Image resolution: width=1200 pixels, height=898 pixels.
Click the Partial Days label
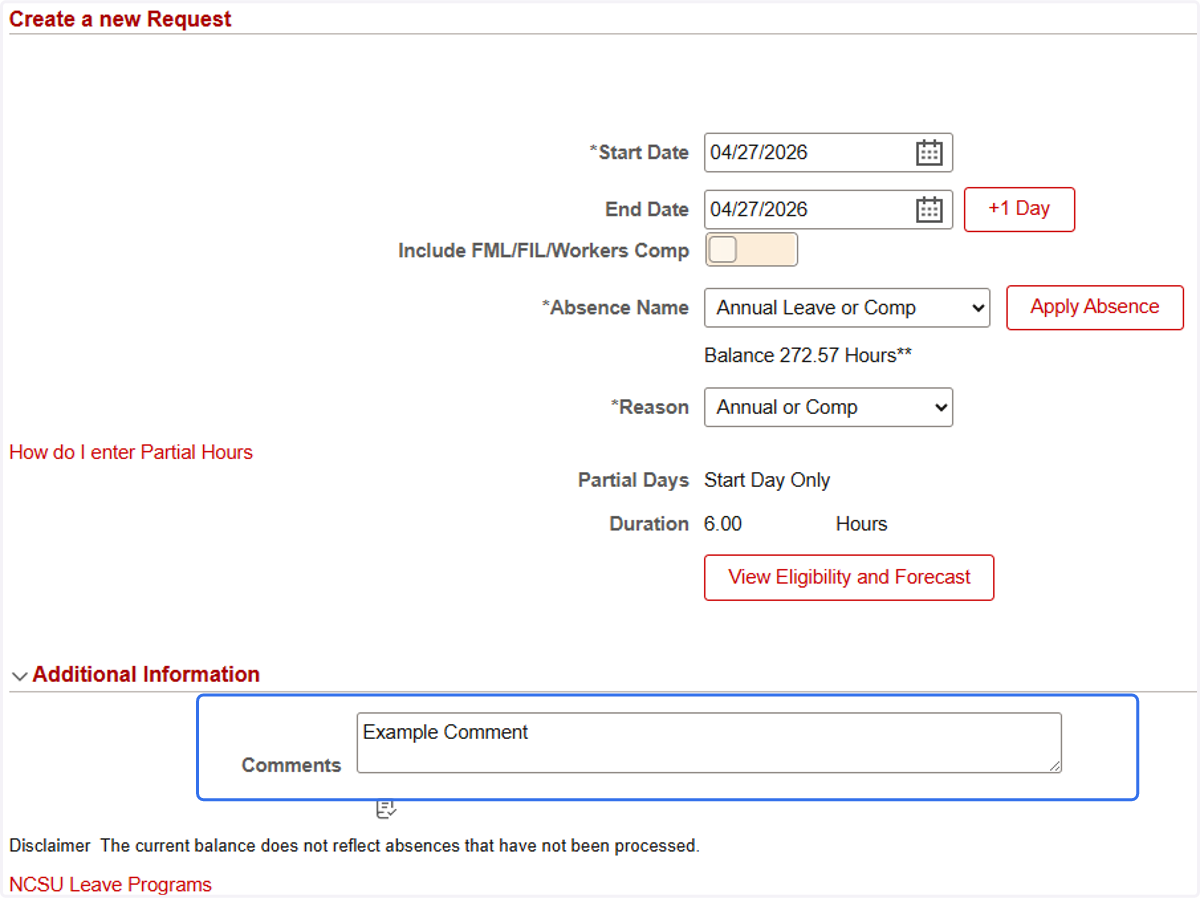tap(633, 480)
